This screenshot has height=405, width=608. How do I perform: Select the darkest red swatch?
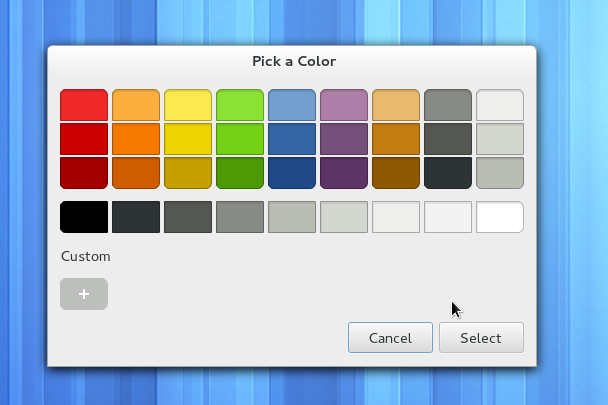[x=84, y=173]
